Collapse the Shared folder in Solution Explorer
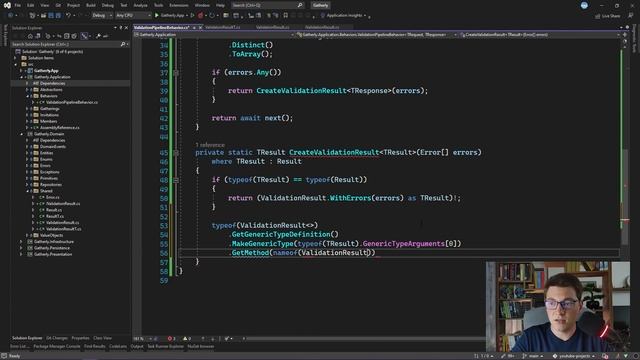This screenshot has width=640, height=360. (x=27, y=191)
